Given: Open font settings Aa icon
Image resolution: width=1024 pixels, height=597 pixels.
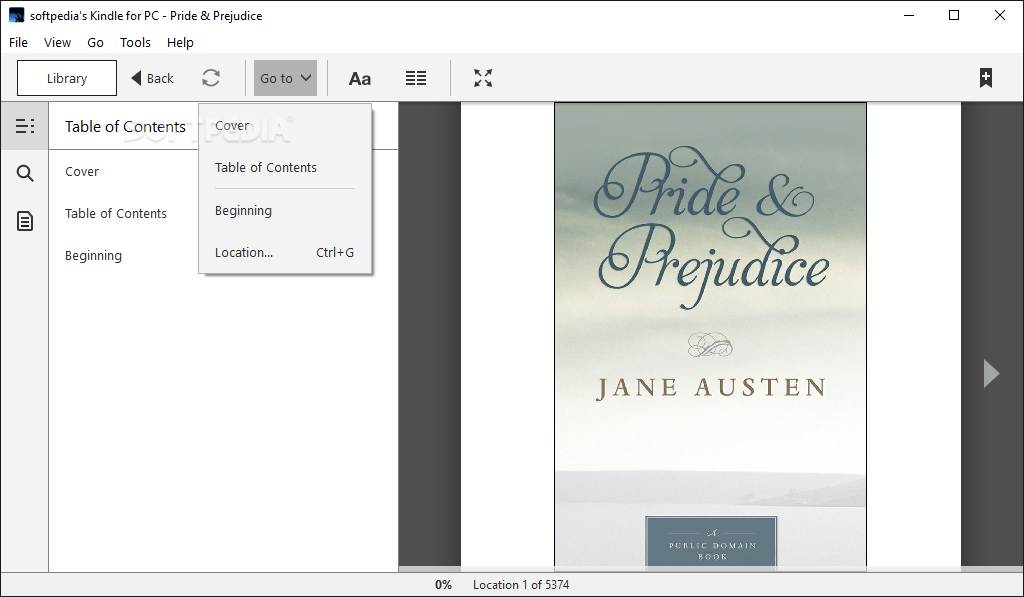Looking at the screenshot, I should coord(360,78).
